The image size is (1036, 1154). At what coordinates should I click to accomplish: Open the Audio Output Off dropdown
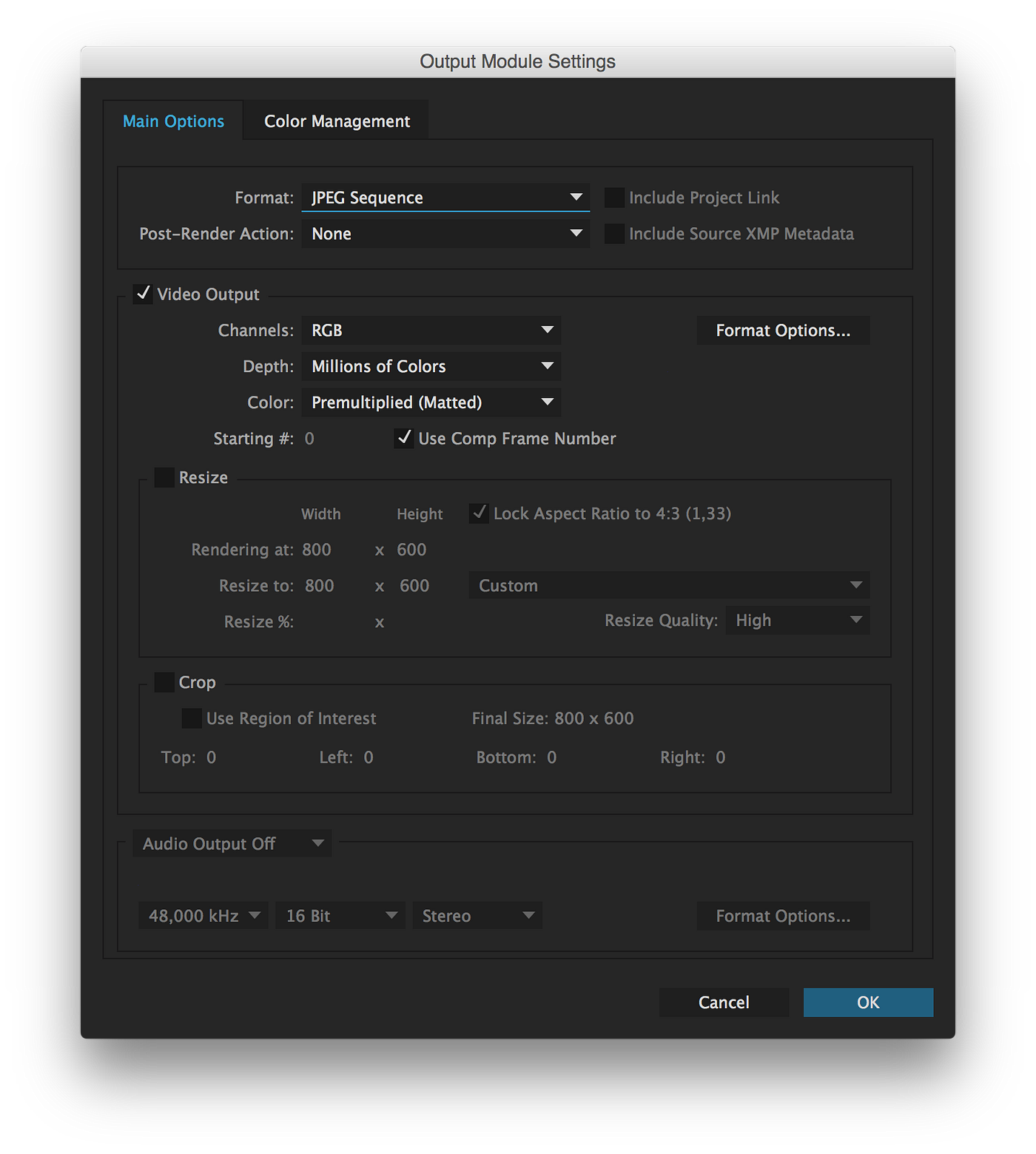pyautogui.click(x=232, y=843)
